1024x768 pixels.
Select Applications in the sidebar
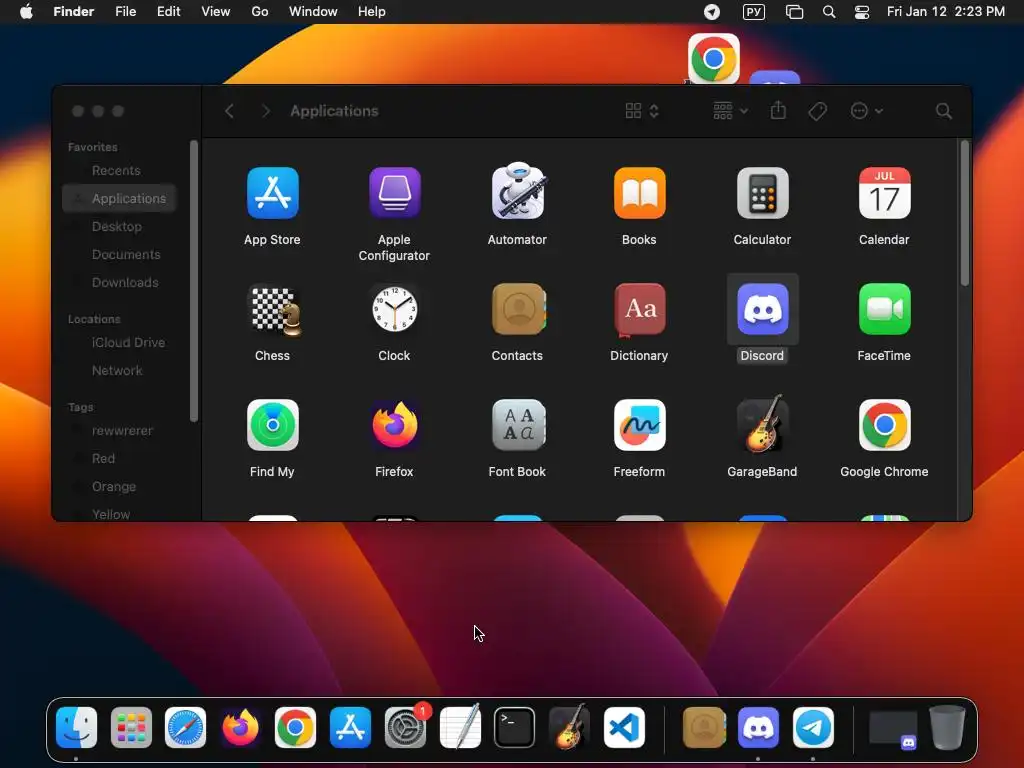[120, 199]
